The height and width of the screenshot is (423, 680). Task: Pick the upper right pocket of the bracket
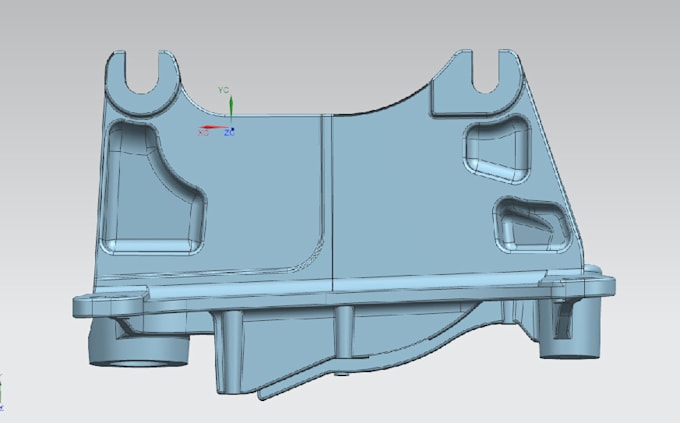click(499, 149)
